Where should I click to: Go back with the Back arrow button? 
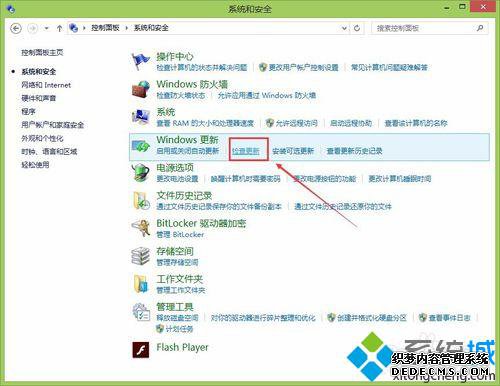pos(16,28)
